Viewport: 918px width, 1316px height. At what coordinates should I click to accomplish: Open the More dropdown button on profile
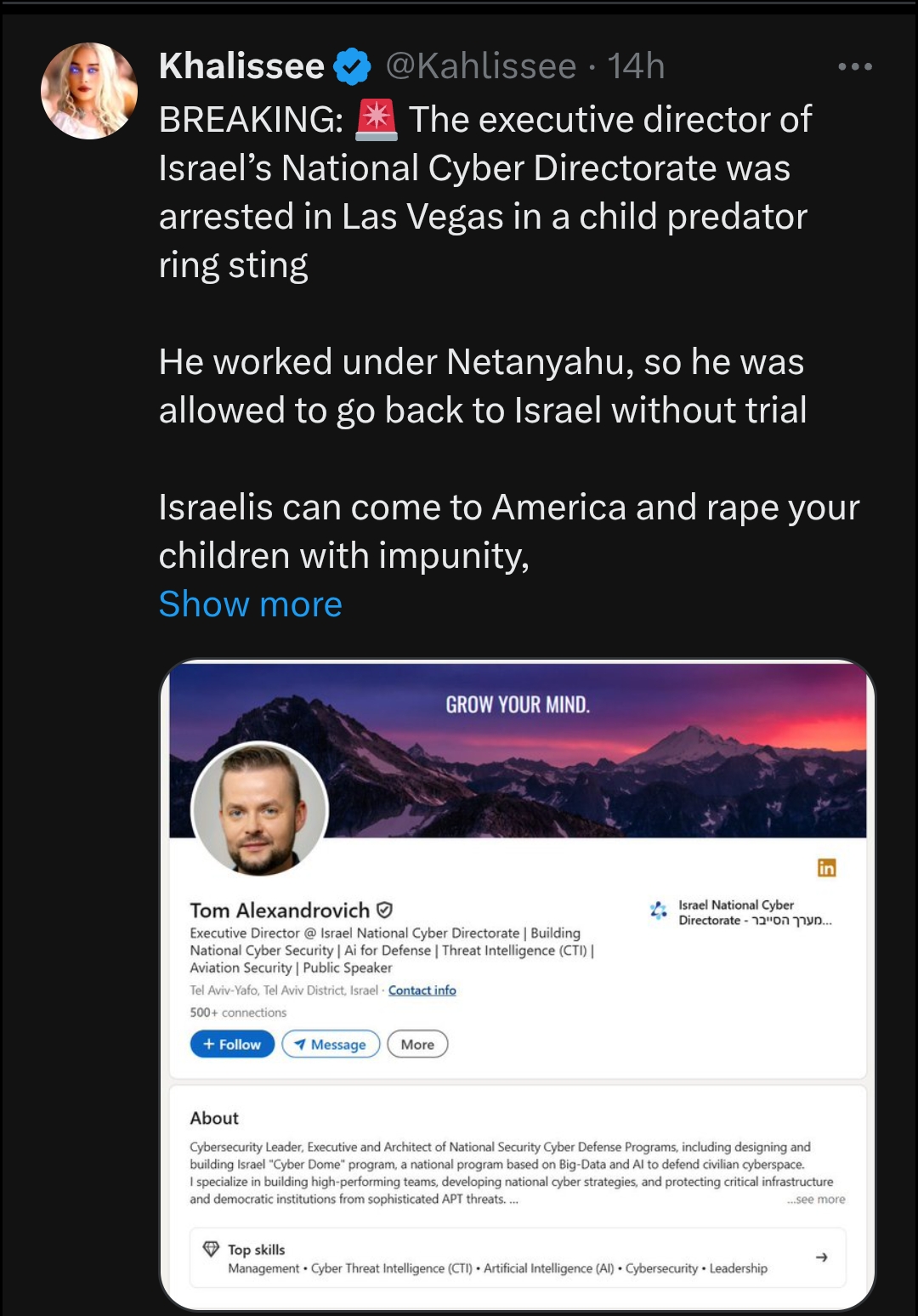pos(417,1044)
